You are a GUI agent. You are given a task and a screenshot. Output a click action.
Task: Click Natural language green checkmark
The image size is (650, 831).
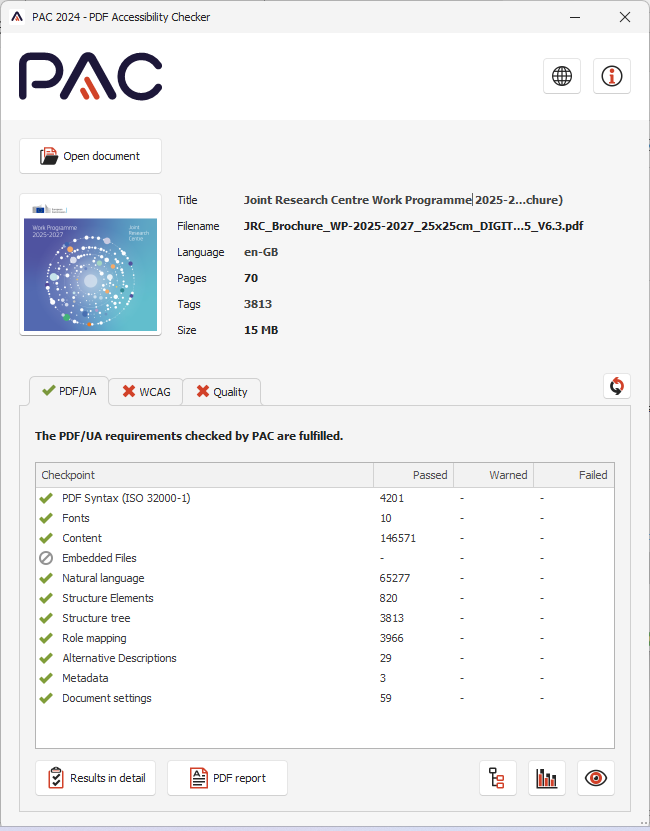46,578
